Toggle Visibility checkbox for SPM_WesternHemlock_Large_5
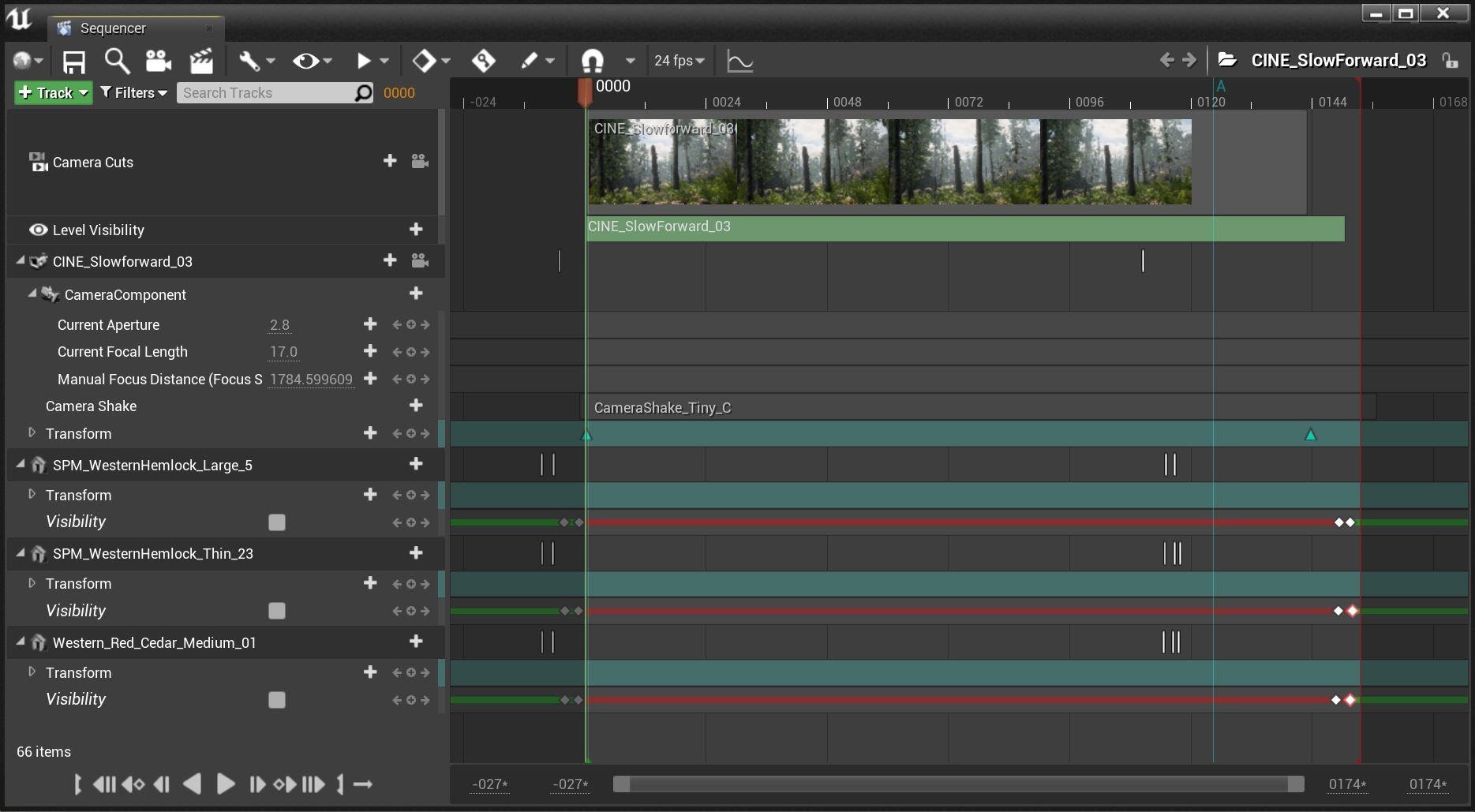Viewport: 1475px width, 812px height. 276,522
